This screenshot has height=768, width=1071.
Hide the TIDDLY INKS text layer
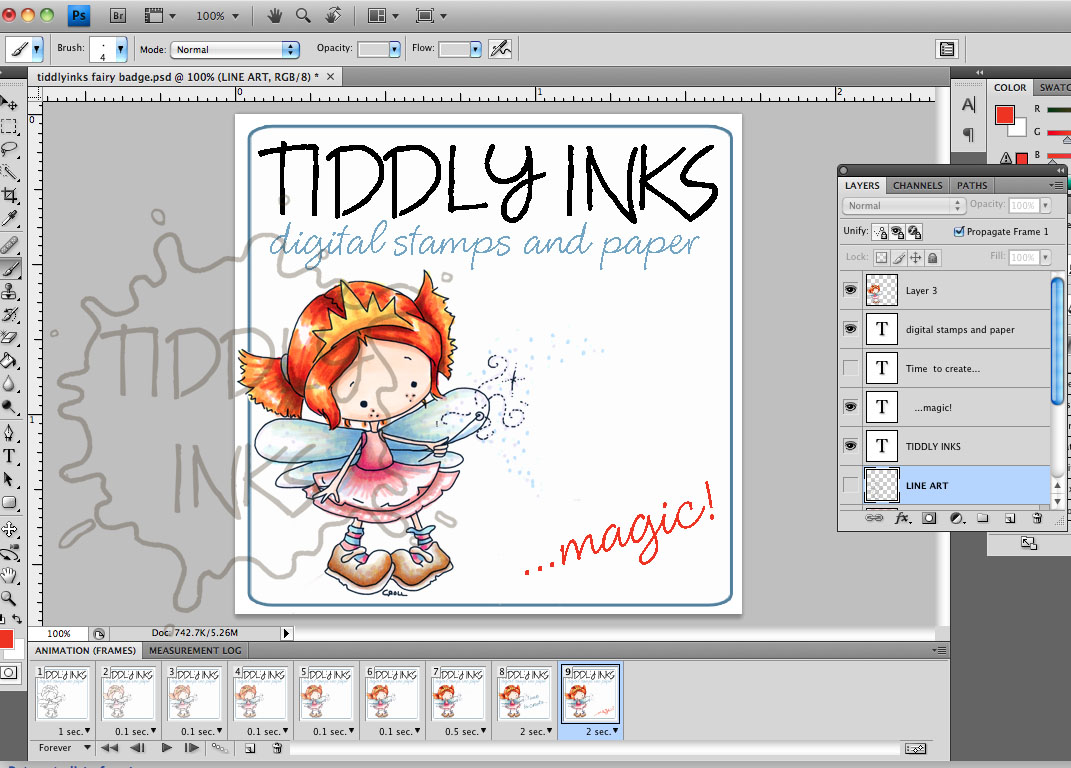850,445
